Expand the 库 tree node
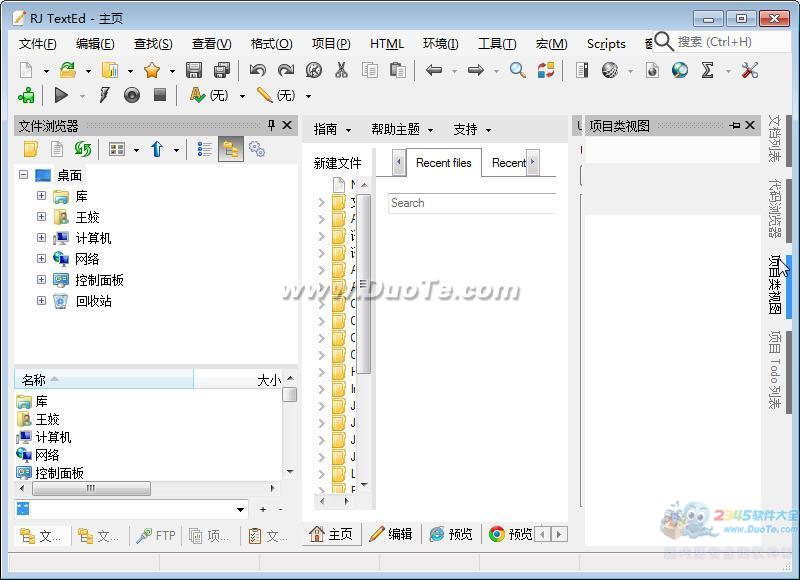Viewport: 800px width, 580px height. pos(41,196)
